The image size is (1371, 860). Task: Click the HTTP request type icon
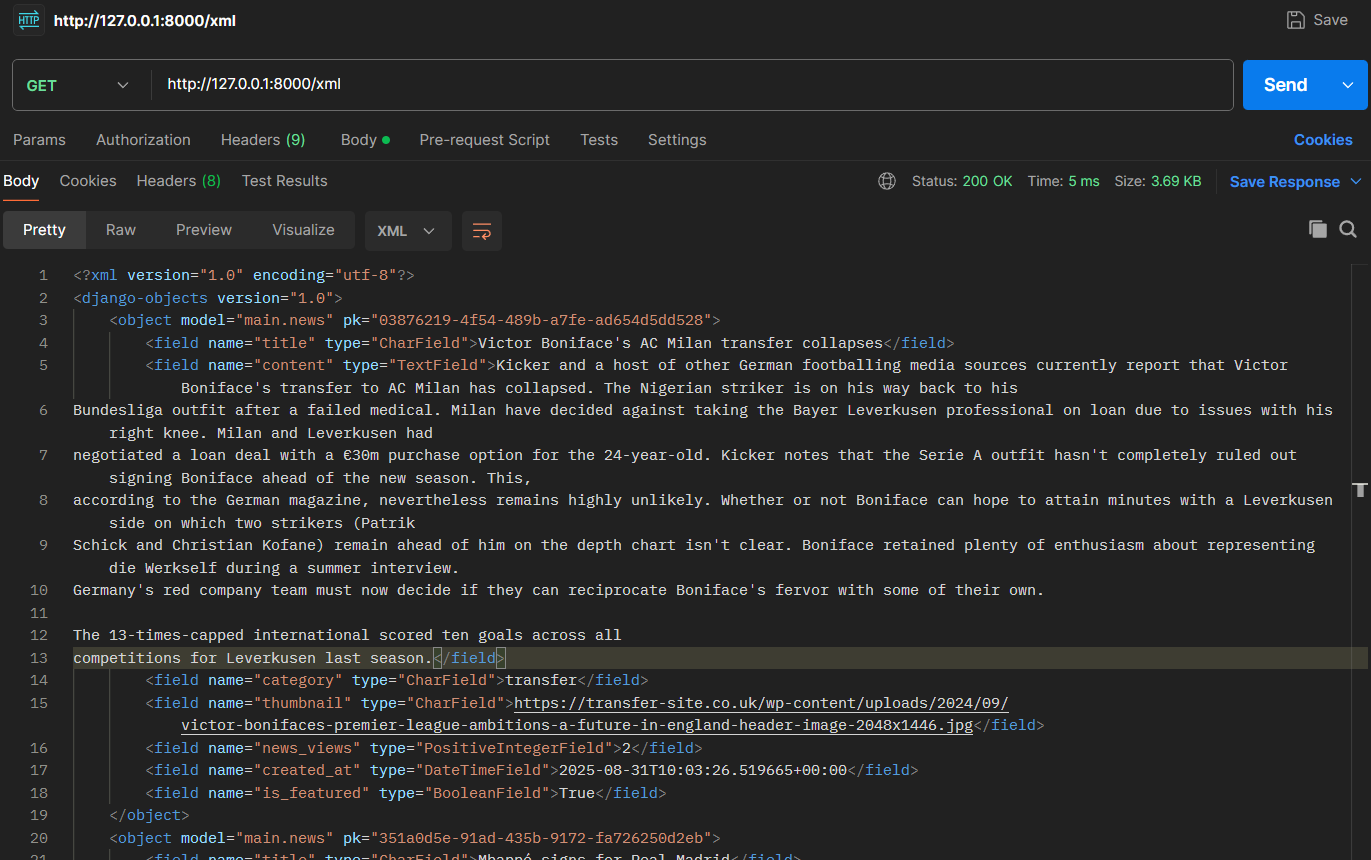29,20
